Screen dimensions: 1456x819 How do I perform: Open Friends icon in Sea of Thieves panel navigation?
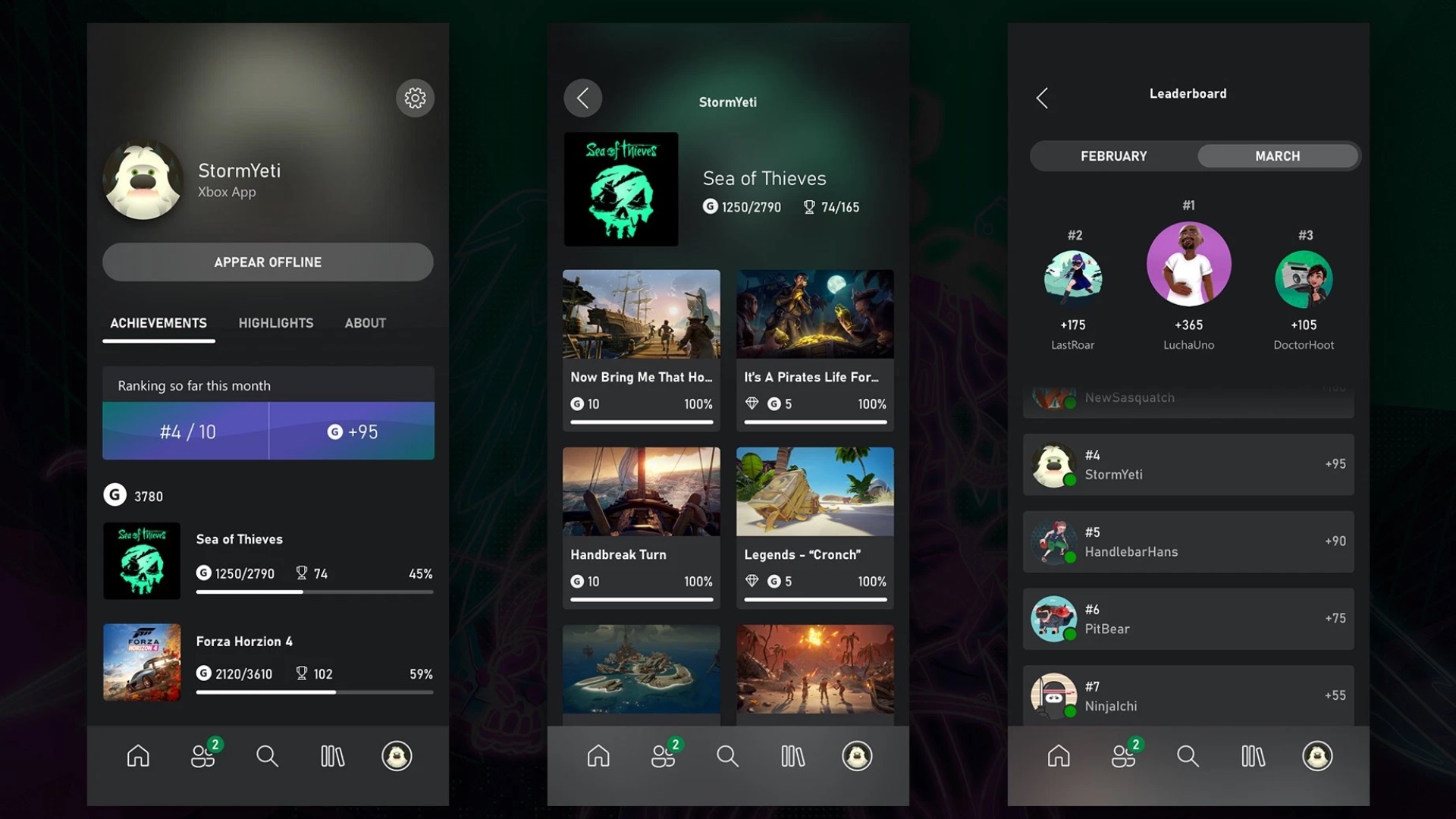664,755
